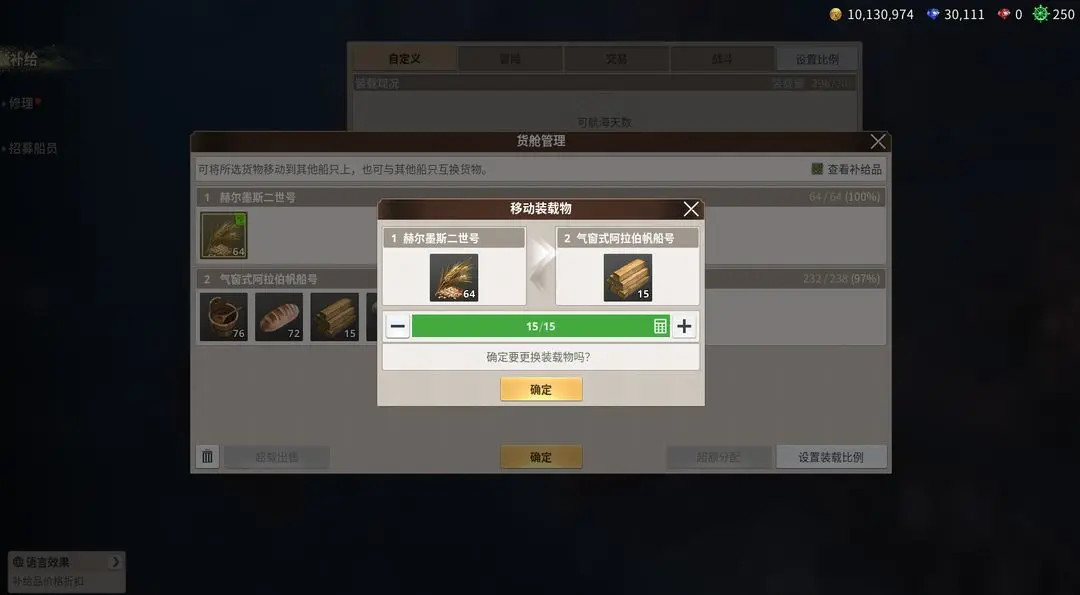
Task: Open the 设置比例 tab
Action: 817,59
